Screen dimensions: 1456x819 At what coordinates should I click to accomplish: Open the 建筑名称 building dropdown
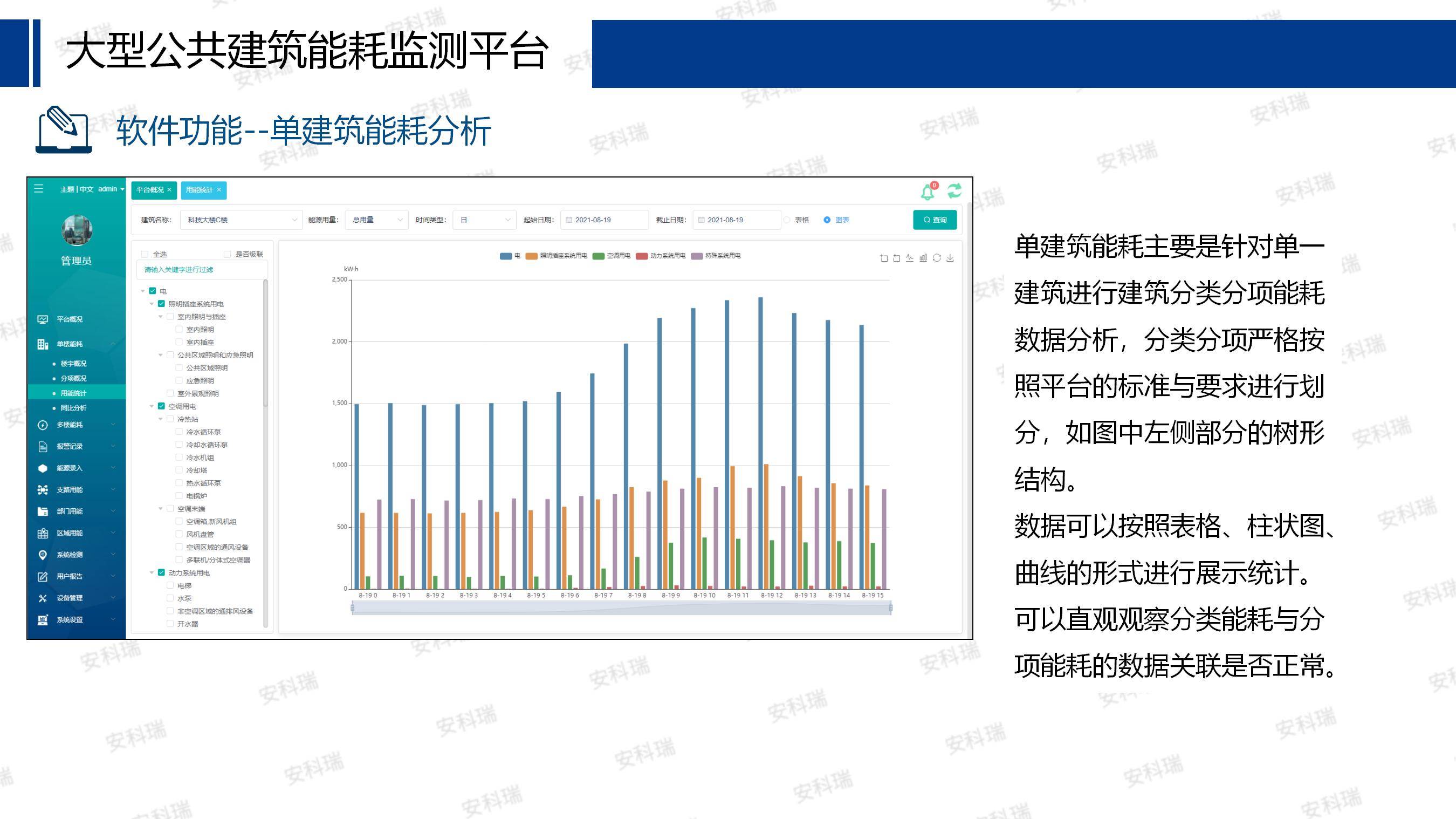click(241, 220)
